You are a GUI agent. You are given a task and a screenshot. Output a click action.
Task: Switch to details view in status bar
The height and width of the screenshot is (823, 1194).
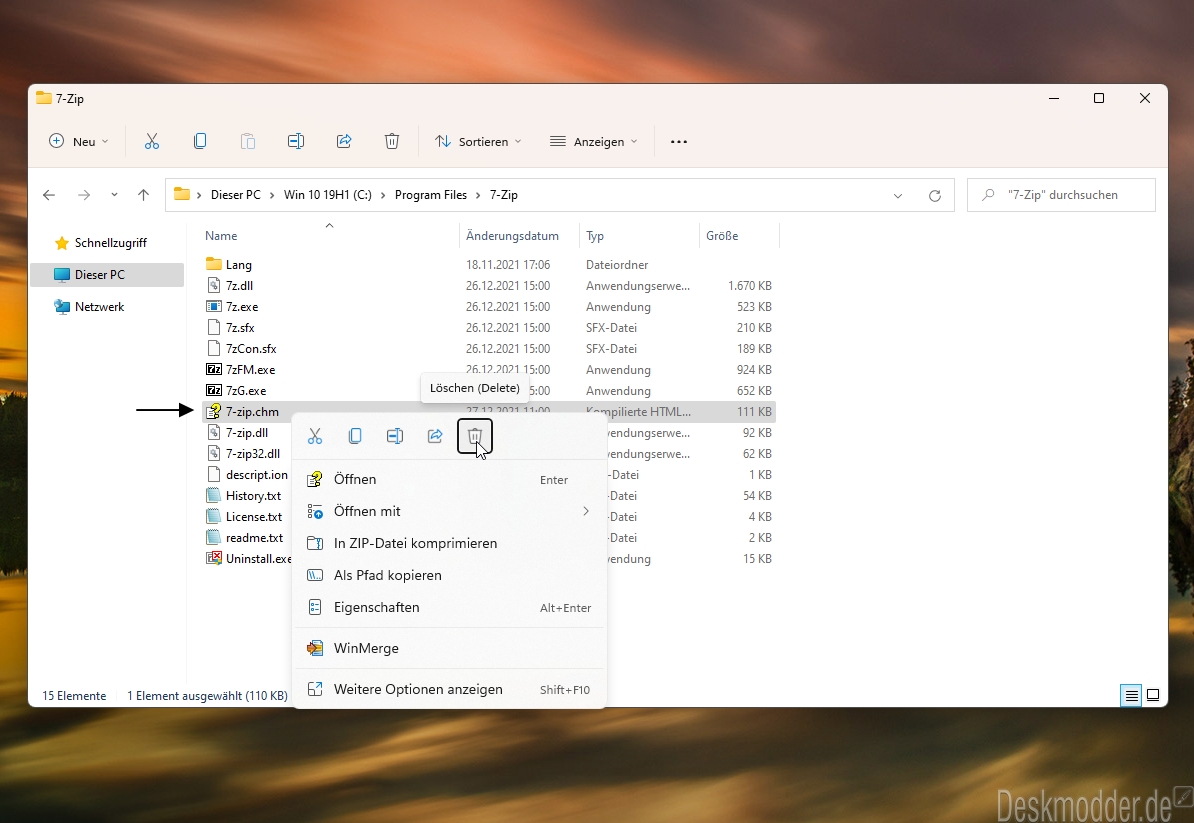1131,695
